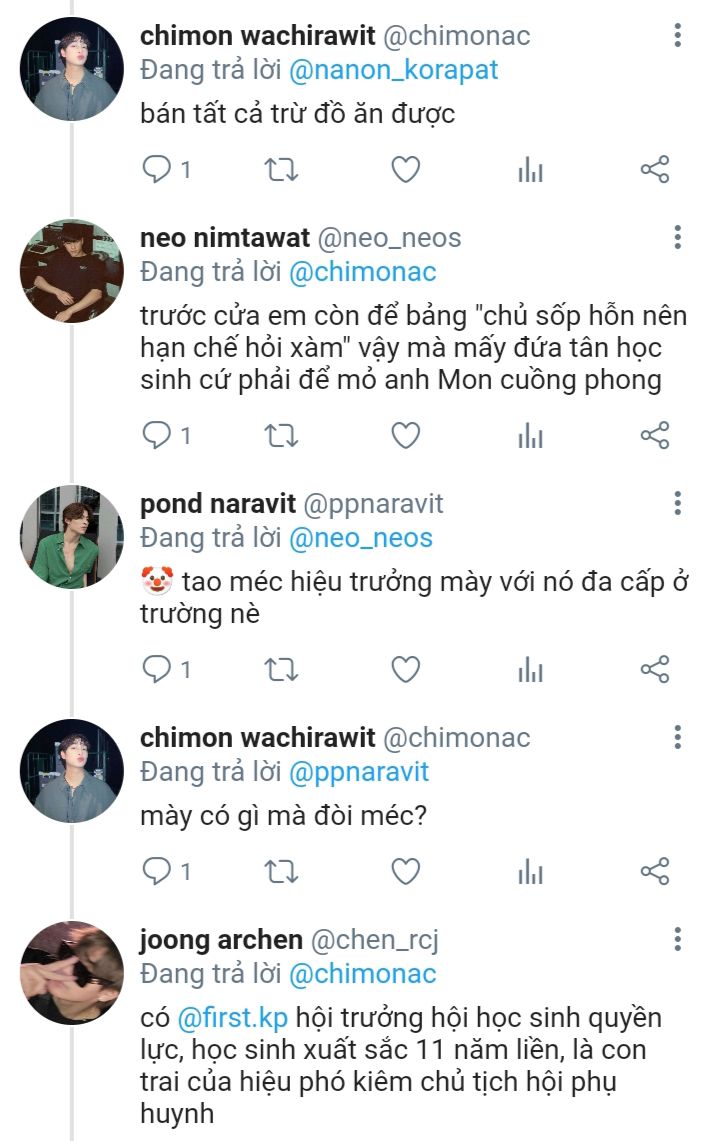Like chimon's tweet "bán tất cả trừ đồ ăn được"

point(405,170)
